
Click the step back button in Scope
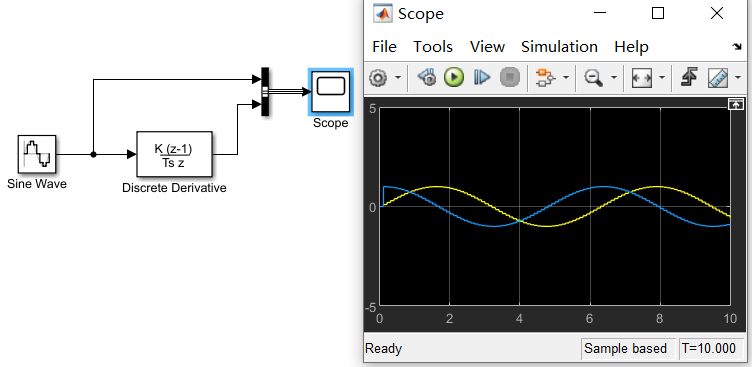point(426,77)
